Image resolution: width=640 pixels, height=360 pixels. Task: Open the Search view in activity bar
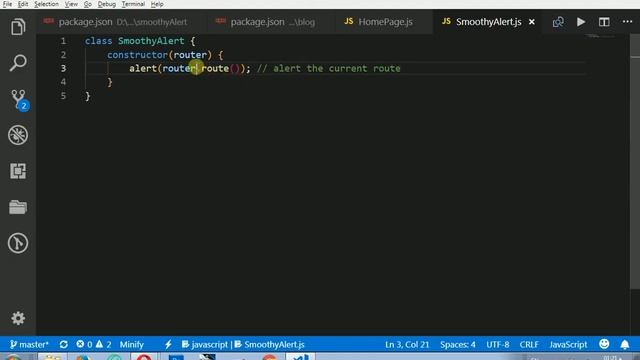(18, 63)
